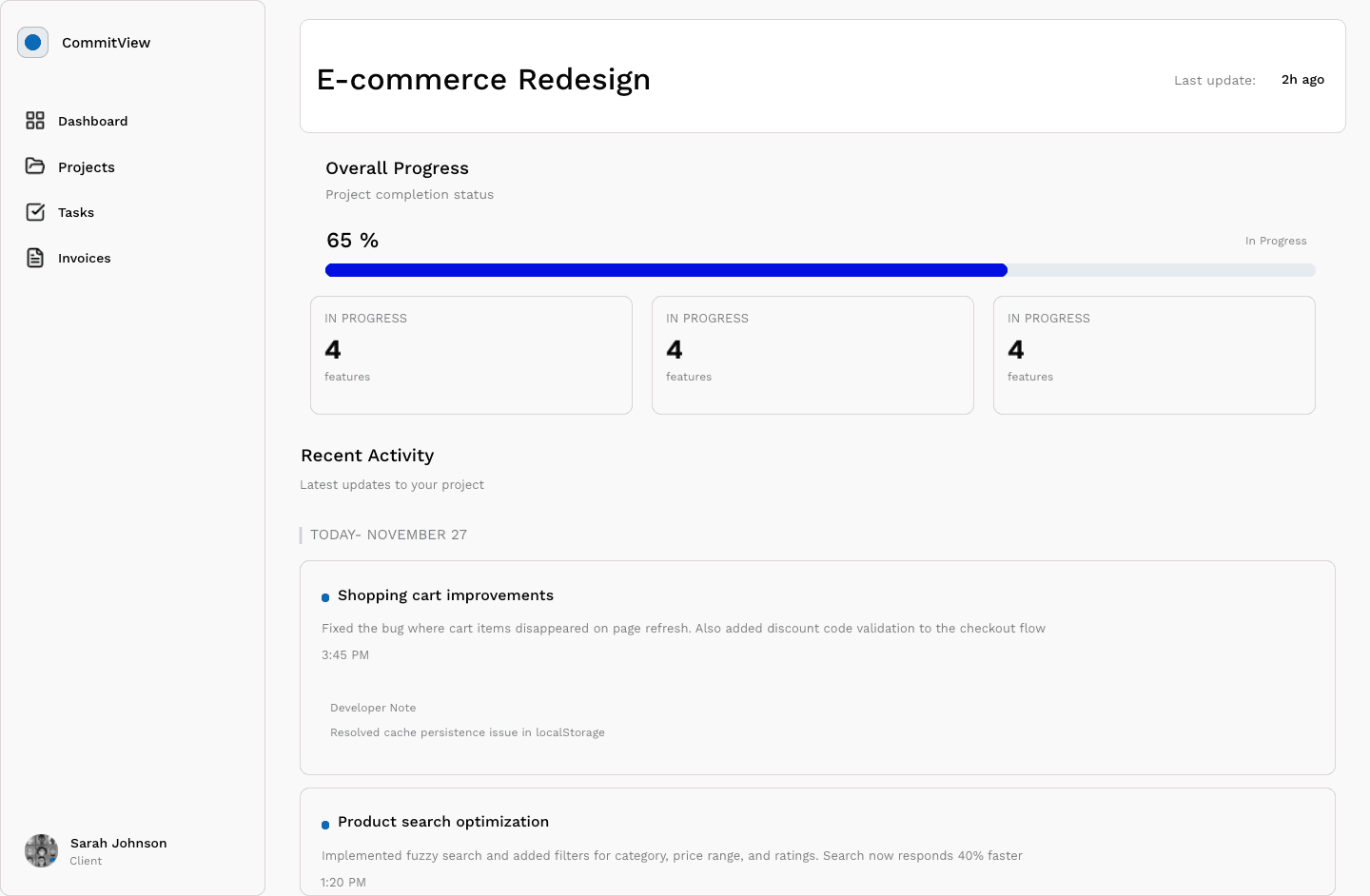Open the Dashboard navigation entry
The width and height of the screenshot is (1370, 896).
click(93, 121)
